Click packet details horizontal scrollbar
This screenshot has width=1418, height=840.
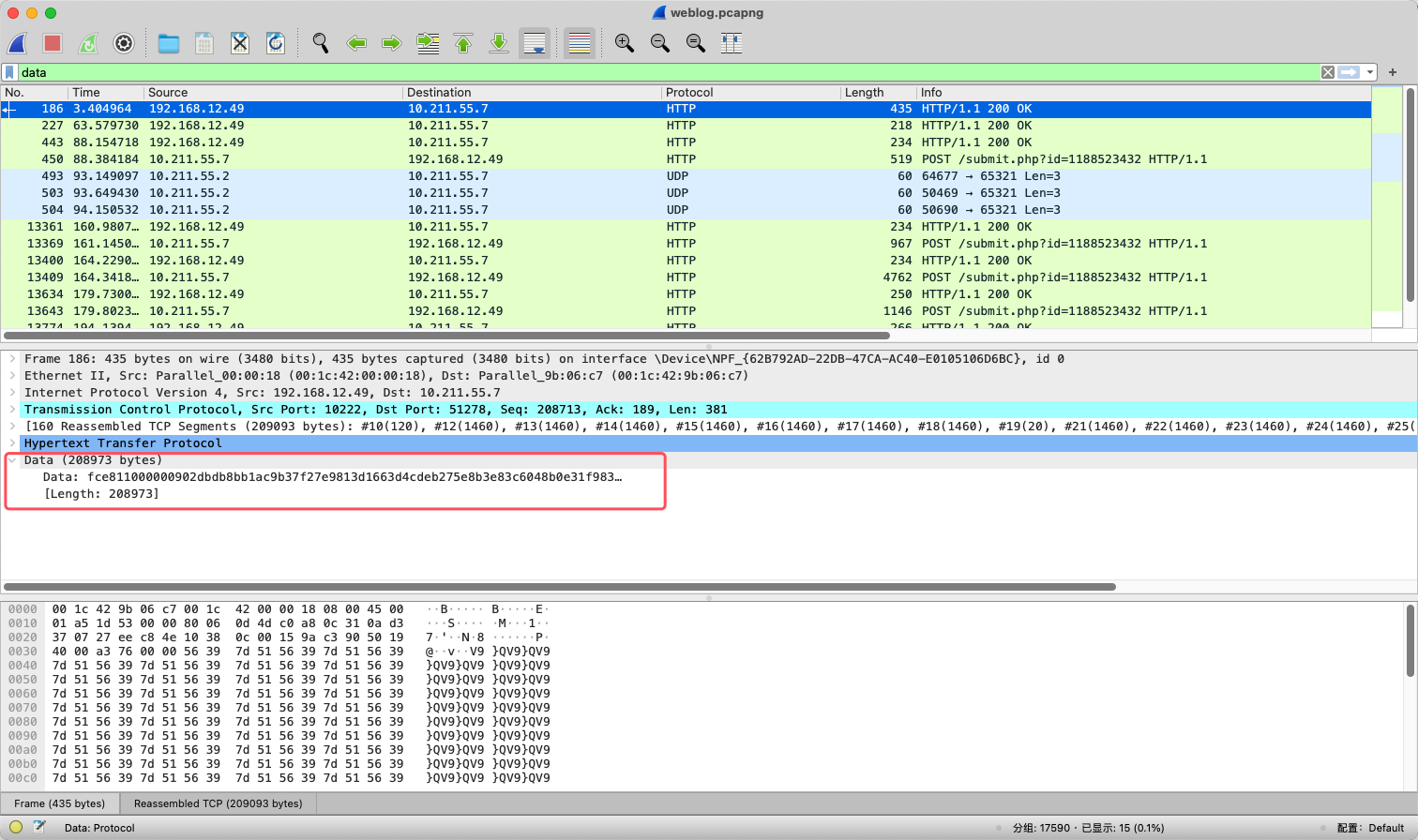(560, 587)
